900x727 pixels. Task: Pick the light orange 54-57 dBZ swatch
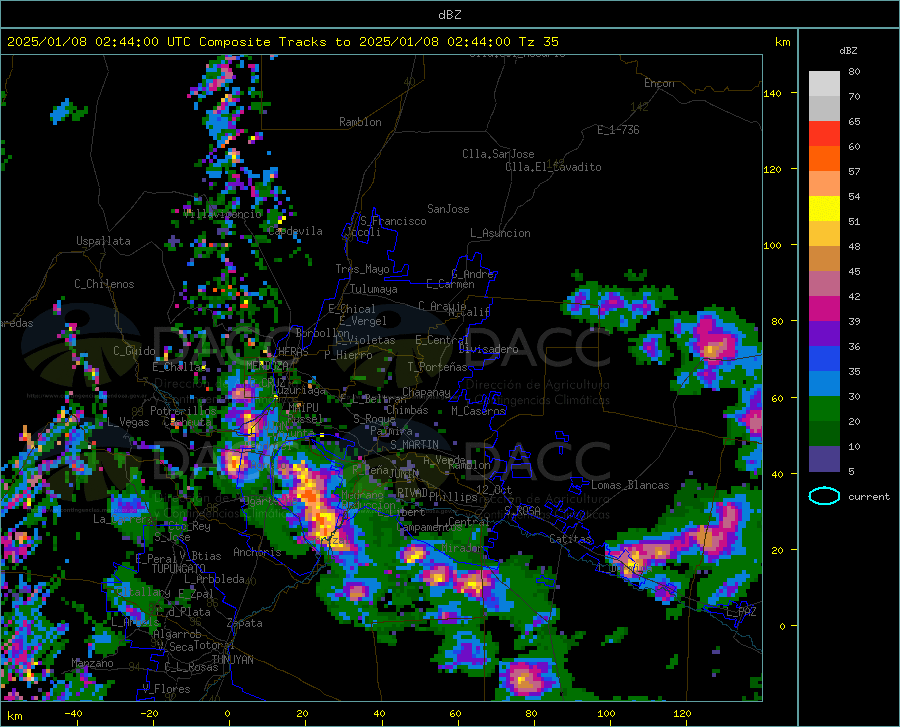tap(824, 184)
